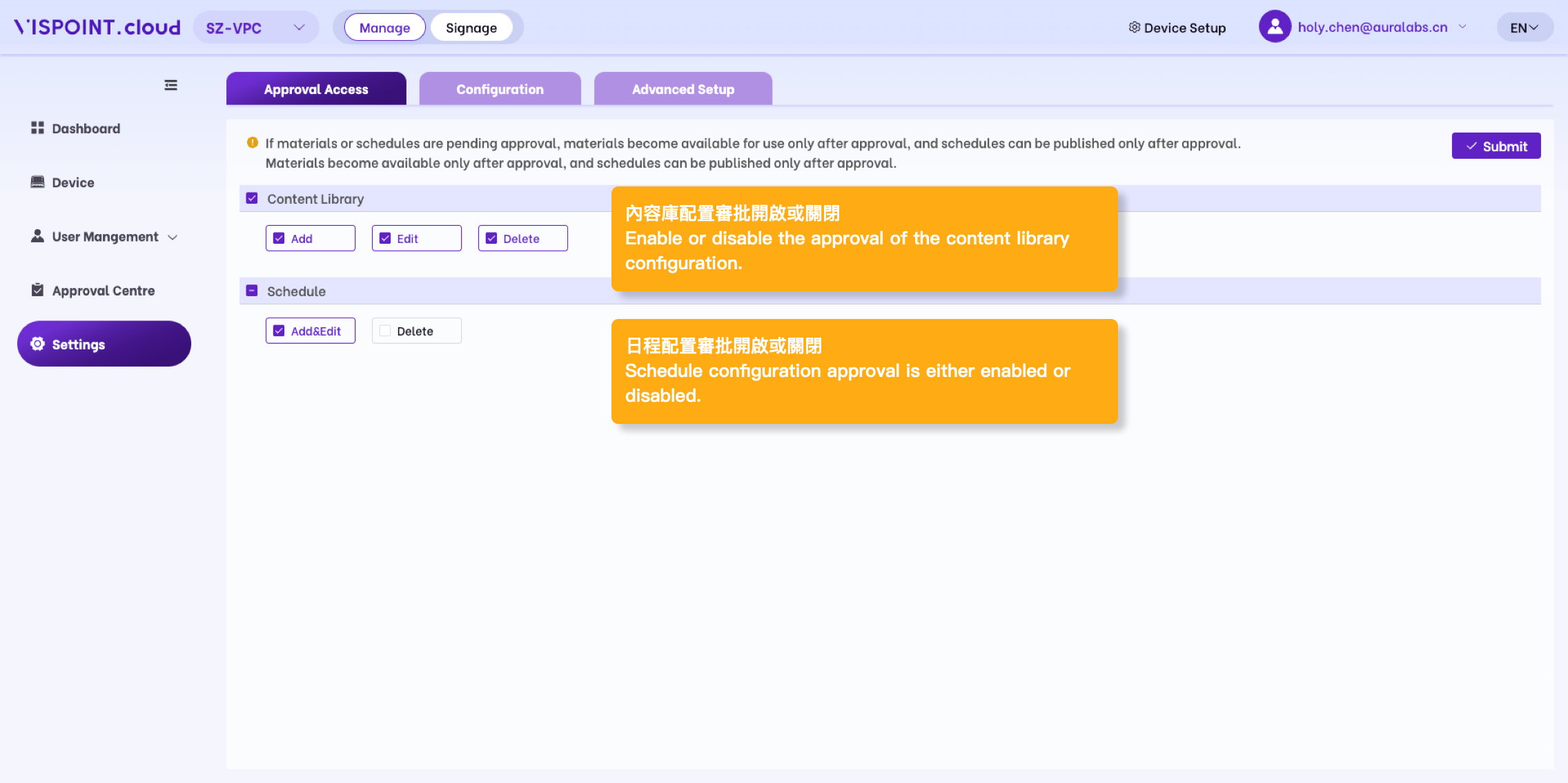This screenshot has height=783, width=1568.
Task: Click the Submit button
Action: (1496, 146)
